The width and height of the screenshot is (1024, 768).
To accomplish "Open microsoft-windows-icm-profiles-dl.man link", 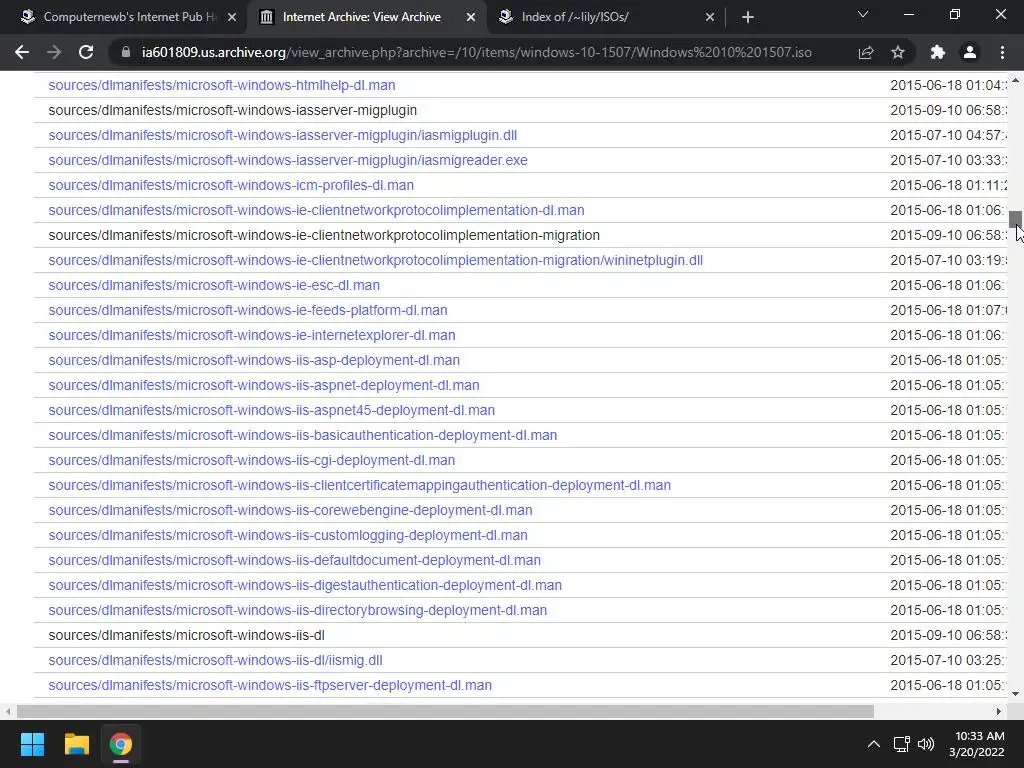I will (231, 185).
